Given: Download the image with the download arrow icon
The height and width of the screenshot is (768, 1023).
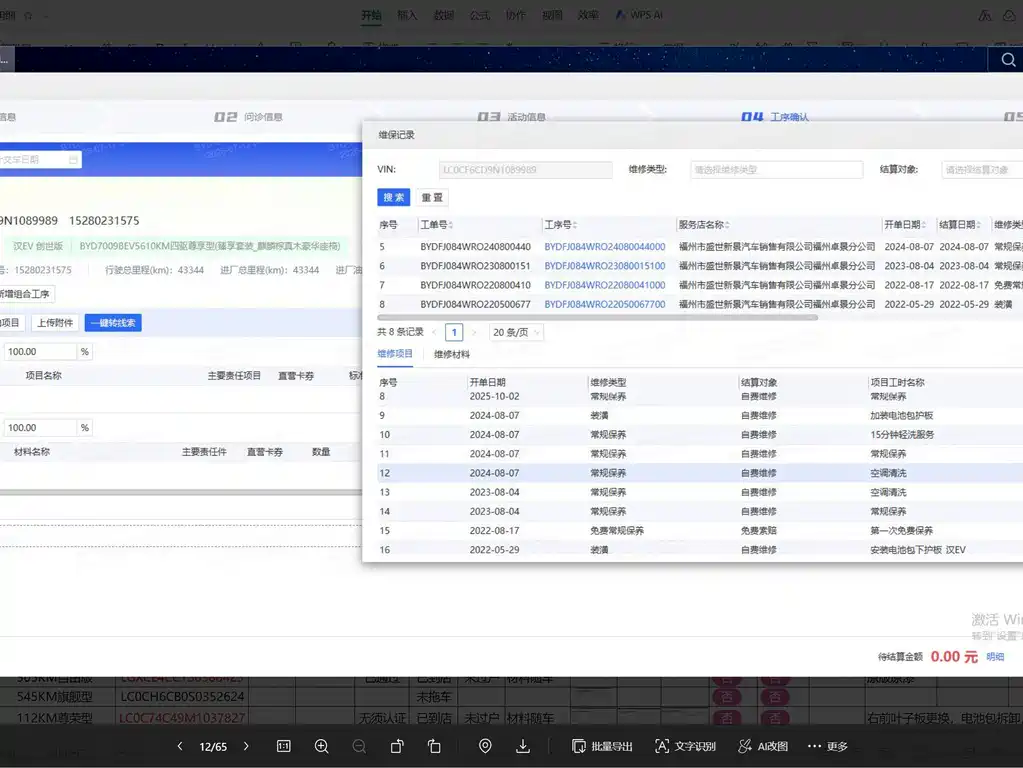Looking at the screenshot, I should (523, 746).
